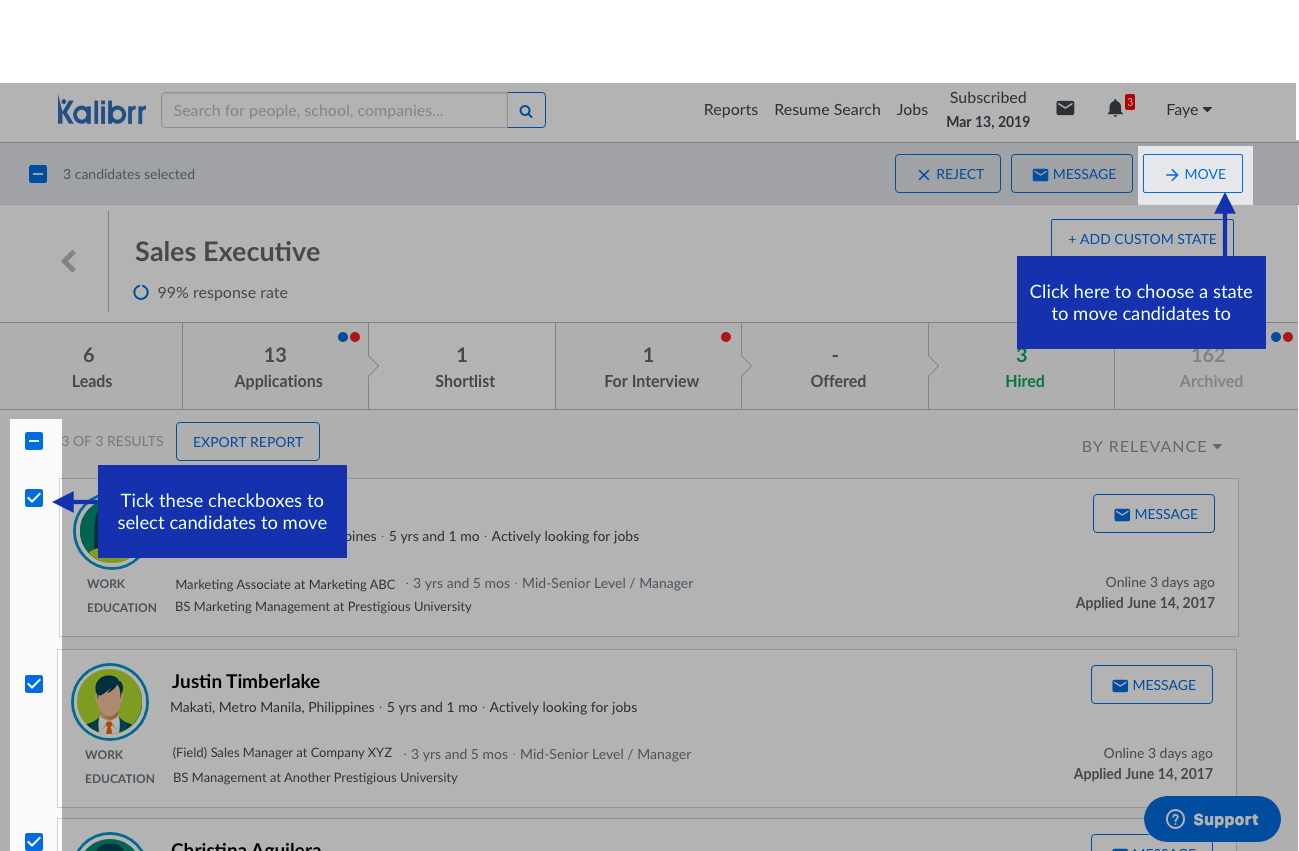The height and width of the screenshot is (851, 1299).
Task: Click the search input field
Action: (334, 110)
